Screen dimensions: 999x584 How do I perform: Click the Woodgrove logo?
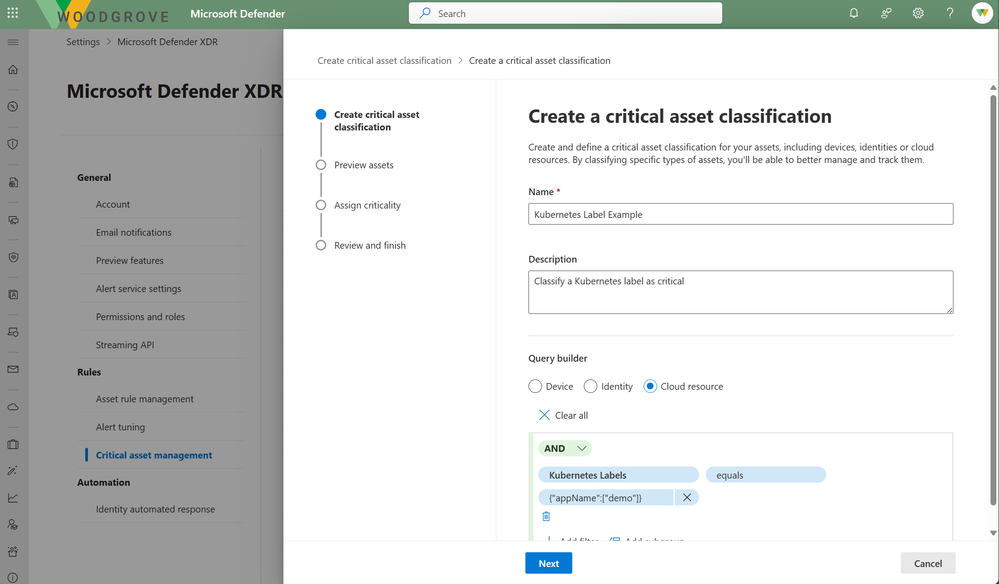(104, 15)
